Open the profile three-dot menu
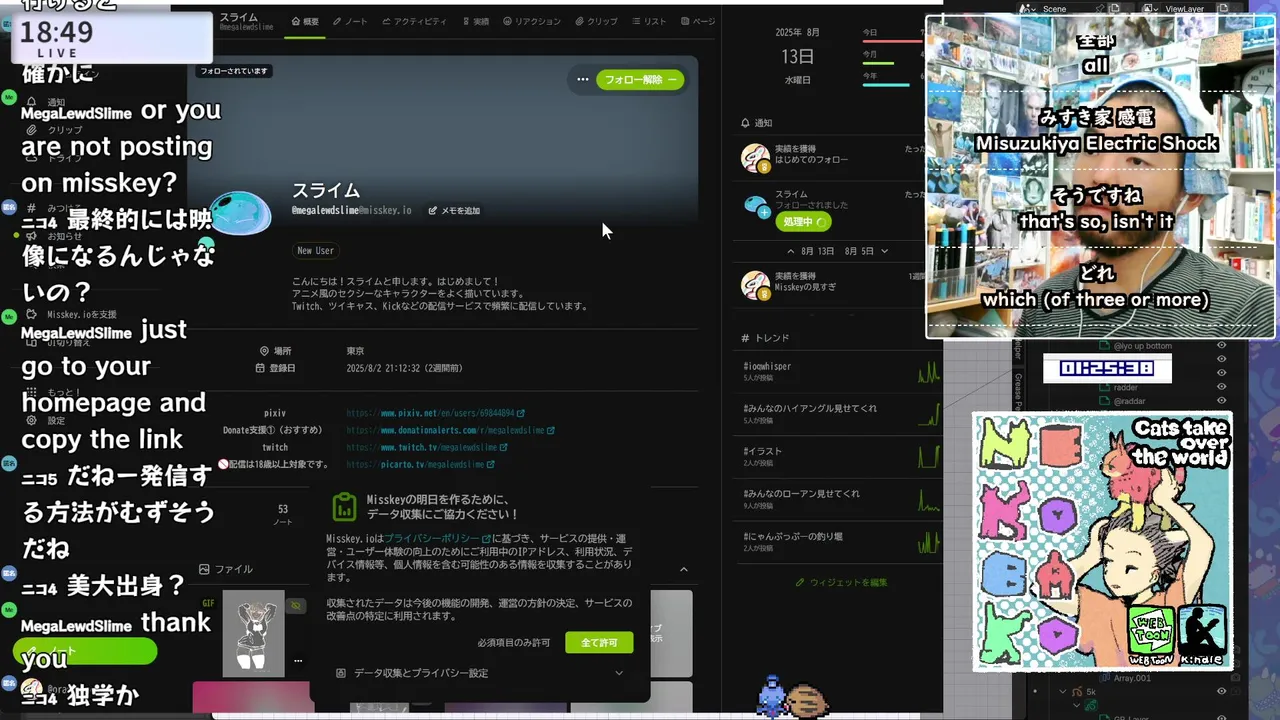 click(x=583, y=80)
